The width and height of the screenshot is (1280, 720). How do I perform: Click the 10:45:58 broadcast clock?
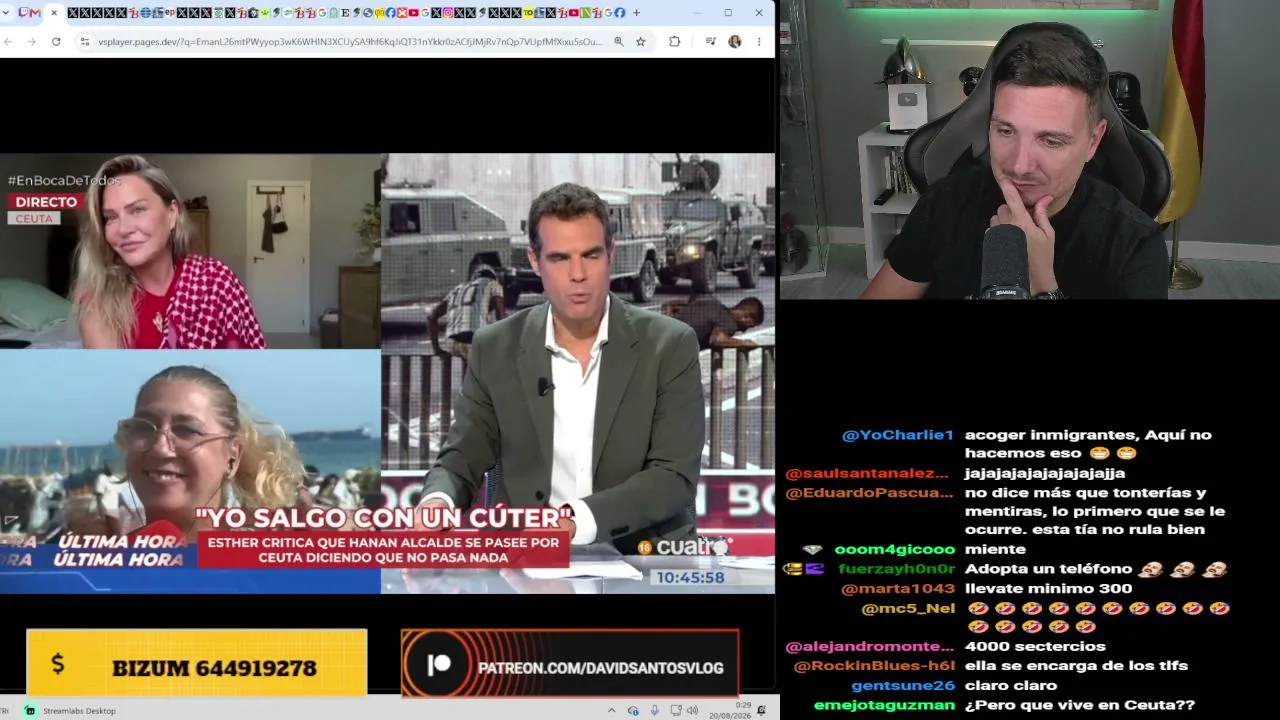tap(690, 578)
